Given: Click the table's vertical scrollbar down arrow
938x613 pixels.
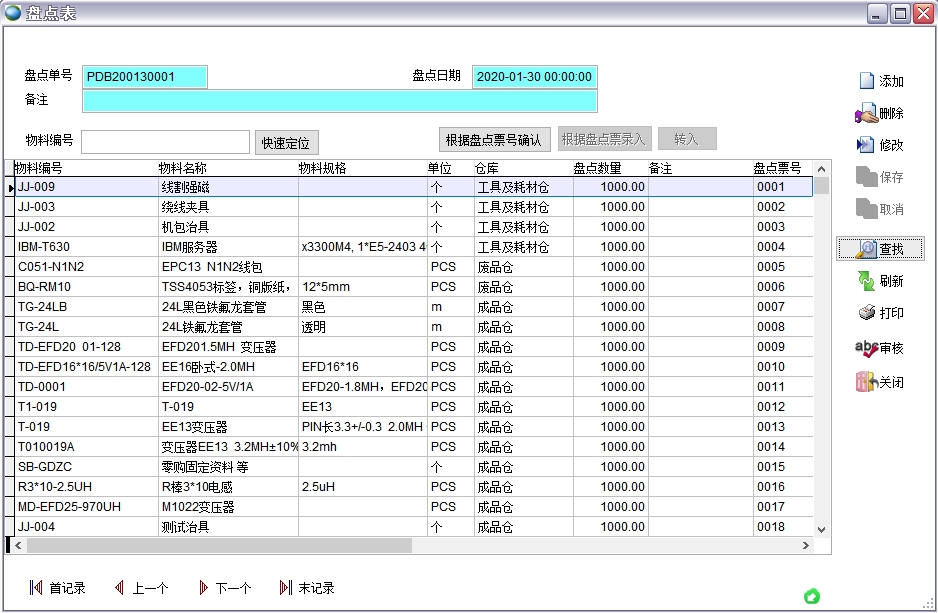Looking at the screenshot, I should (x=822, y=529).
